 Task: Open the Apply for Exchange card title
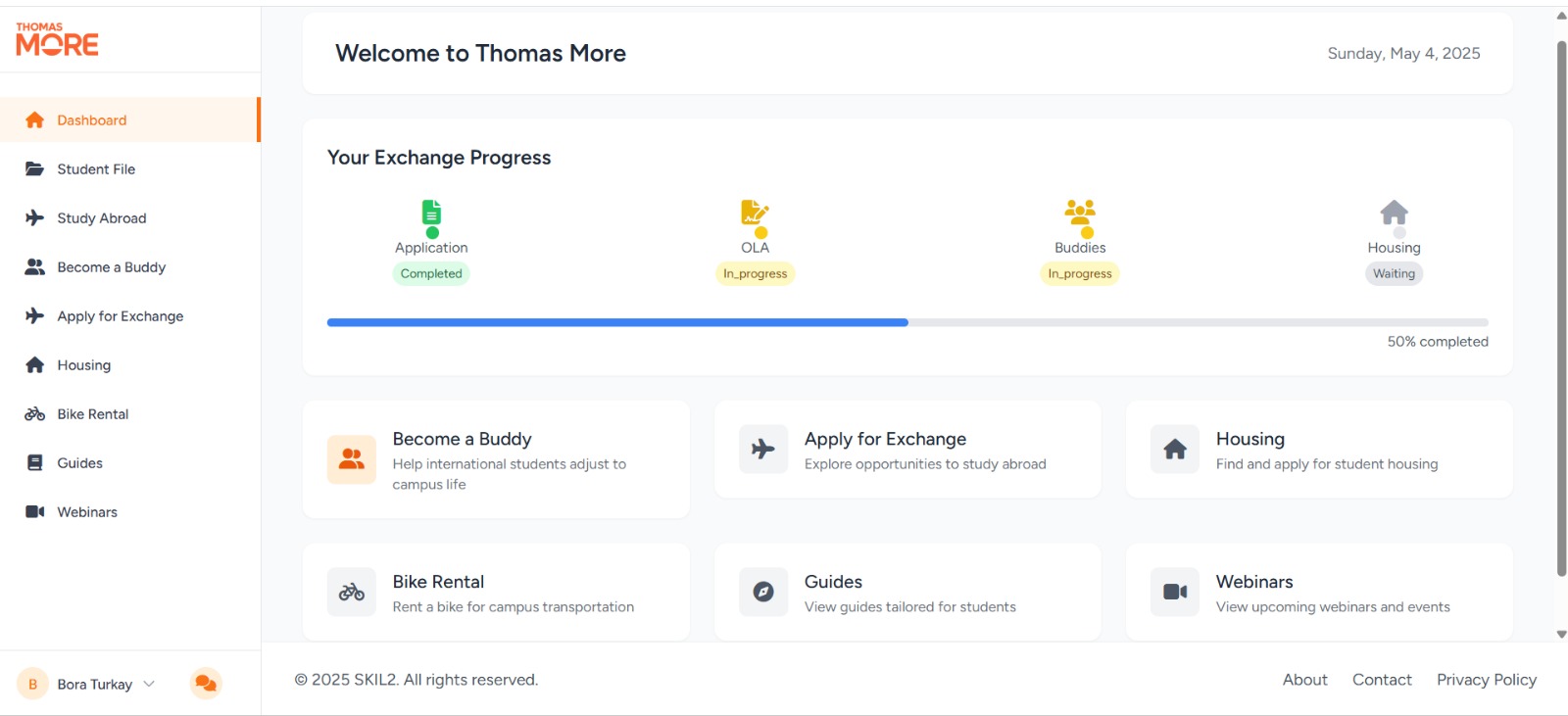885,439
